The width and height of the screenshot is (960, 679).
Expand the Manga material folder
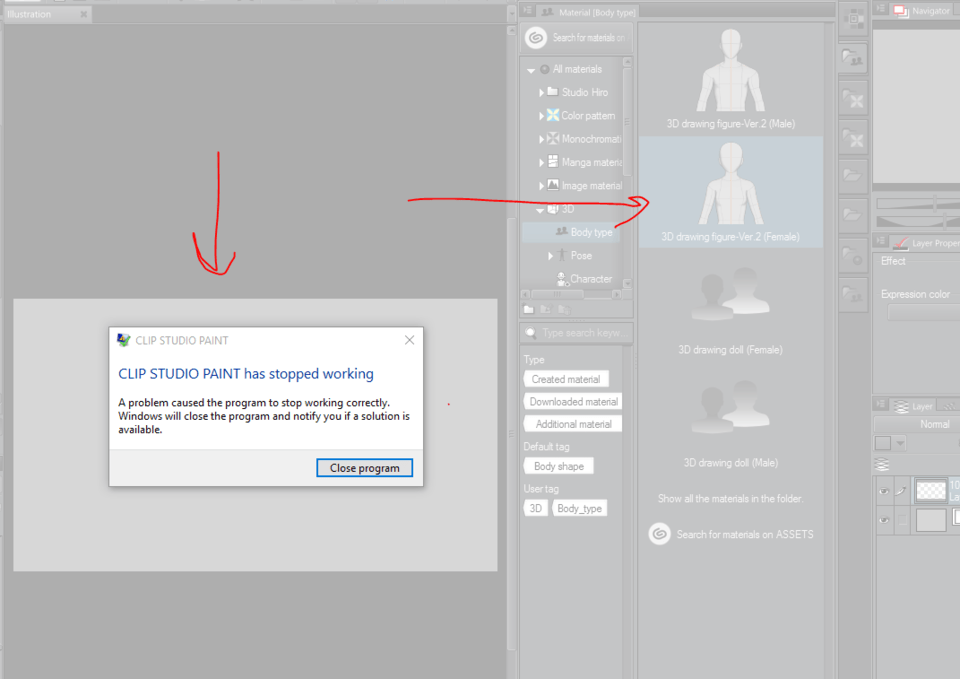click(x=541, y=162)
